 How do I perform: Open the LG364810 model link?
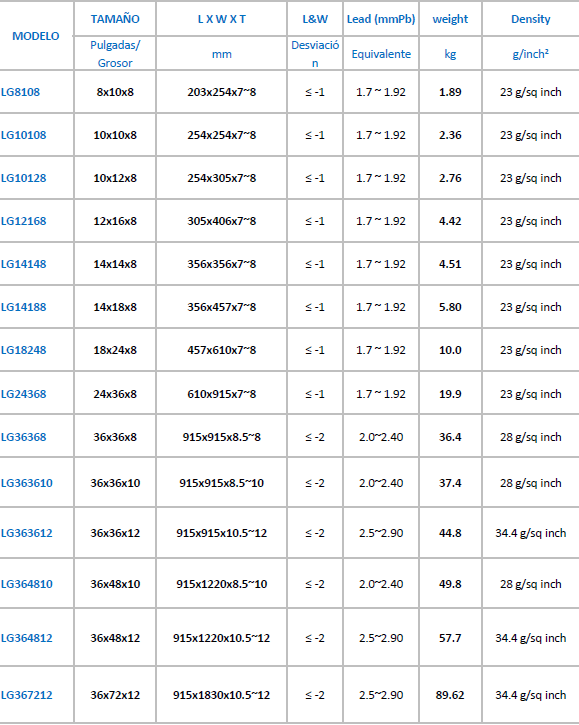tap(27, 584)
